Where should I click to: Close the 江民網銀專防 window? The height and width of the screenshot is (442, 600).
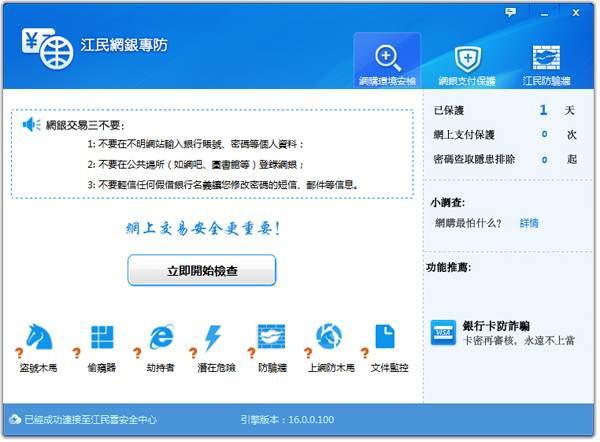point(577,13)
